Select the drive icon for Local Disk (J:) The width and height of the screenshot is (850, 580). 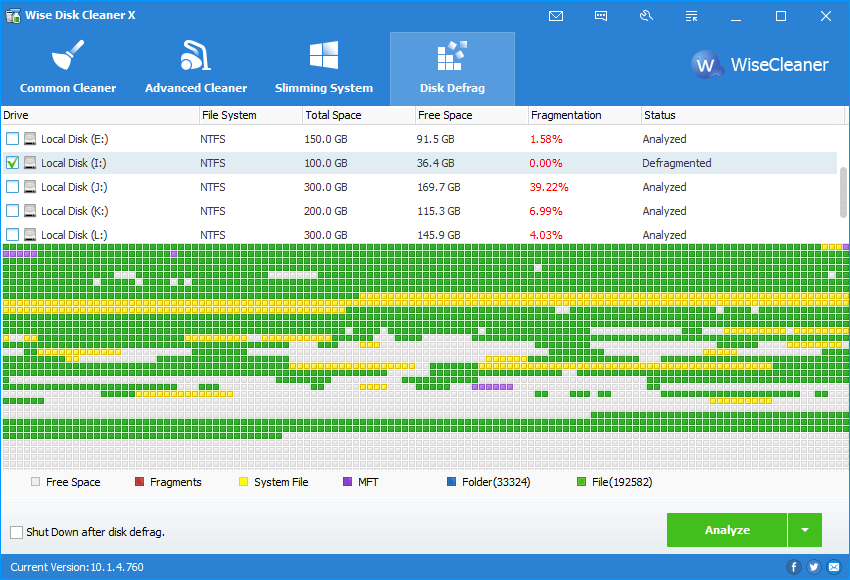30,186
